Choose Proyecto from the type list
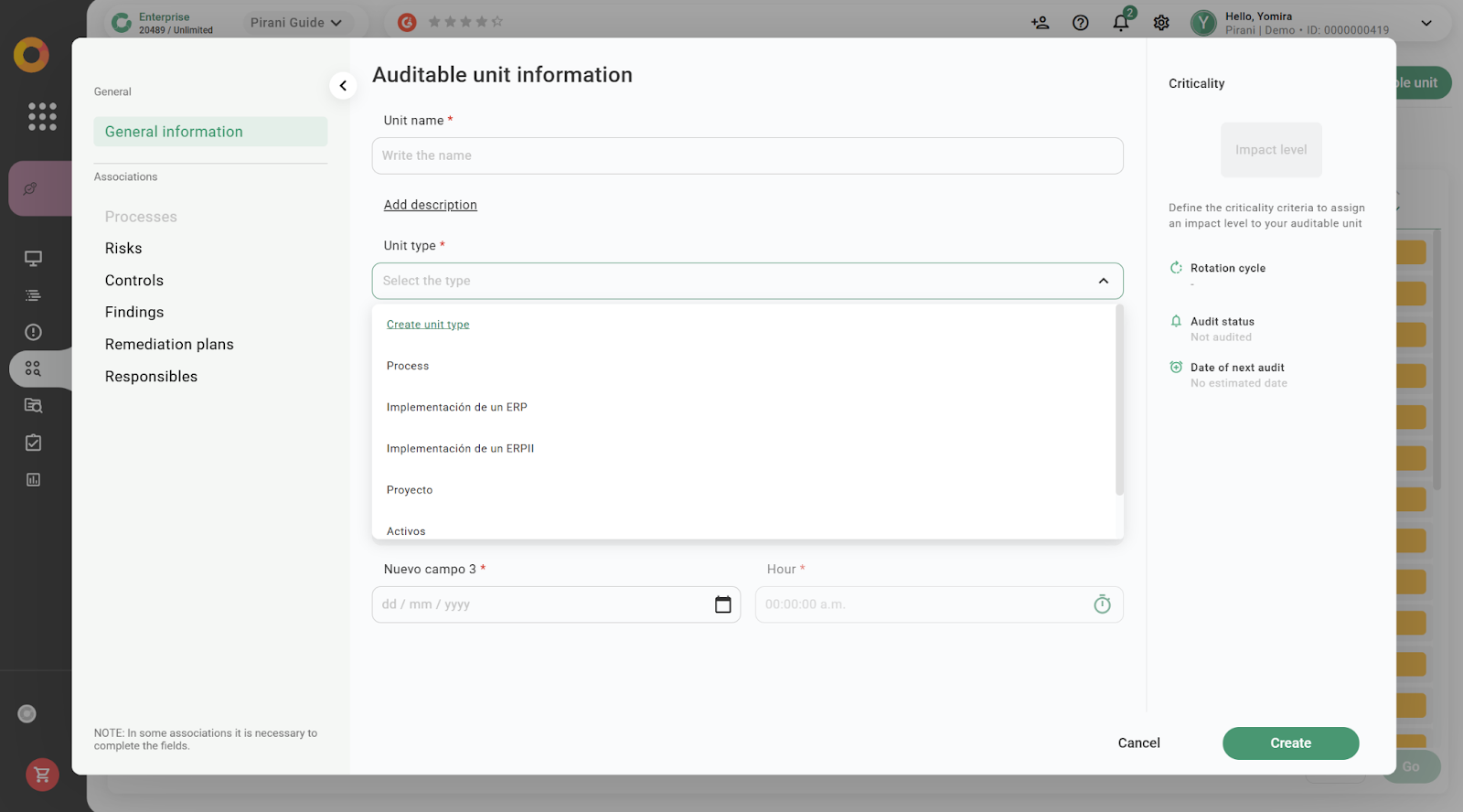The width and height of the screenshot is (1463, 812). point(410,490)
